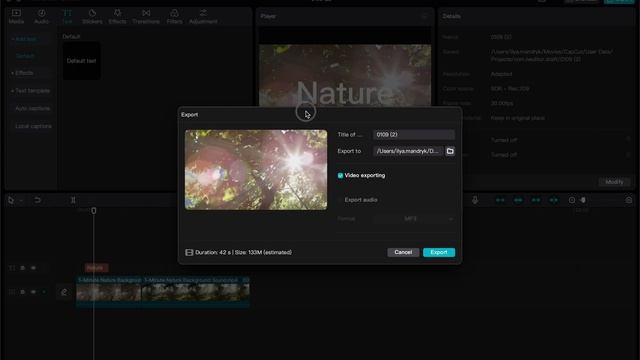Hide the main video track with eye icon
Image resolution: width=640 pixels, height=360 pixels.
(x=33, y=292)
